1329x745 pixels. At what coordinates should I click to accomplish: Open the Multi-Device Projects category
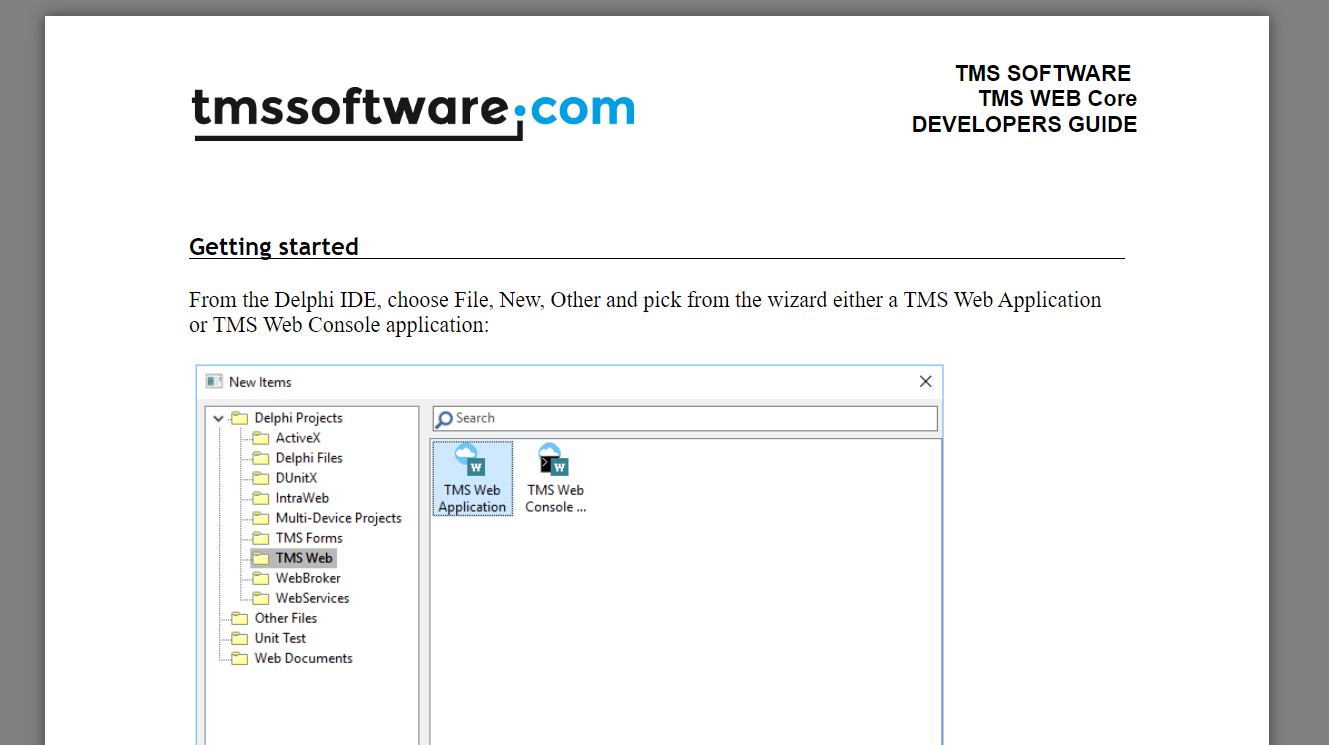[338, 518]
